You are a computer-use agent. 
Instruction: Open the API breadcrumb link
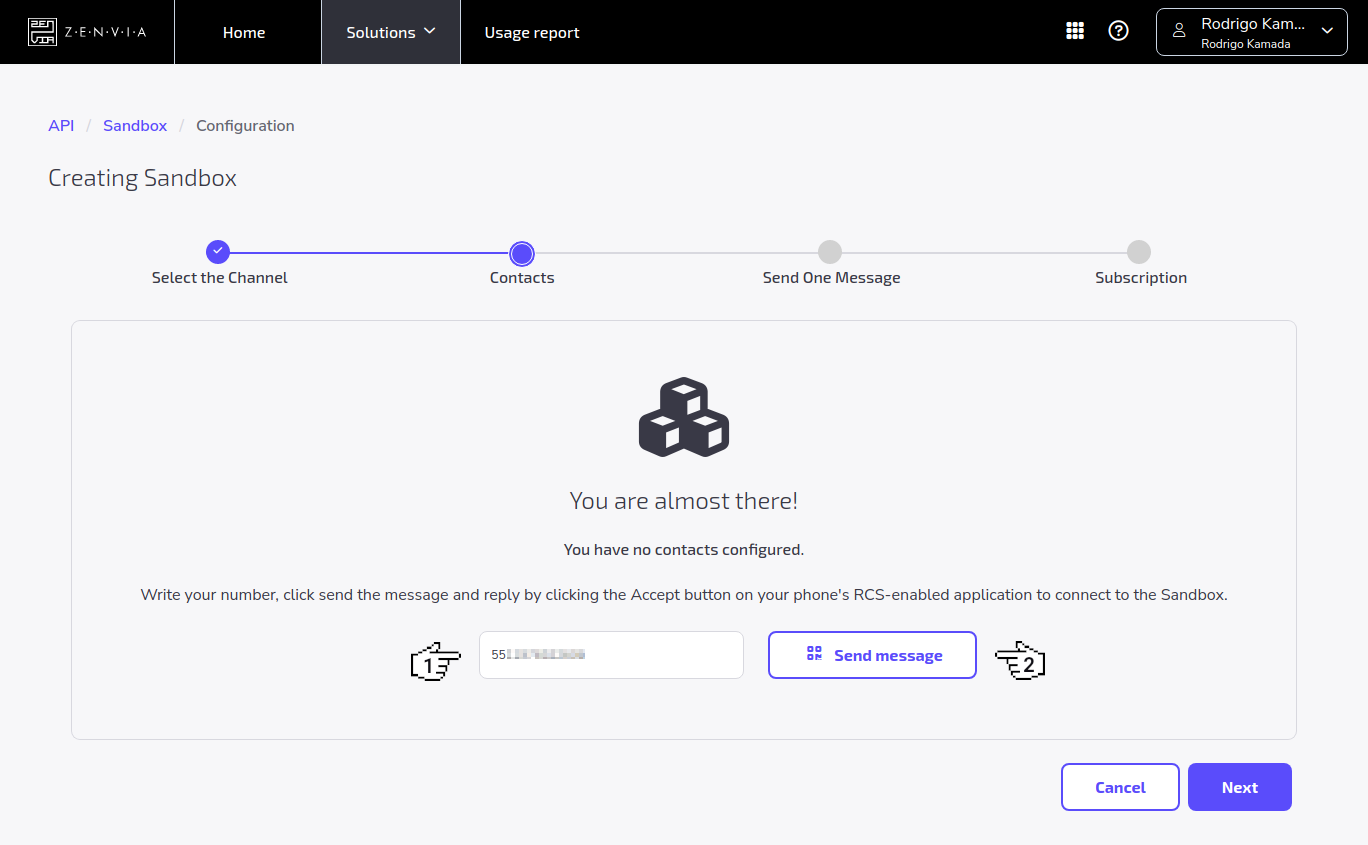click(61, 125)
